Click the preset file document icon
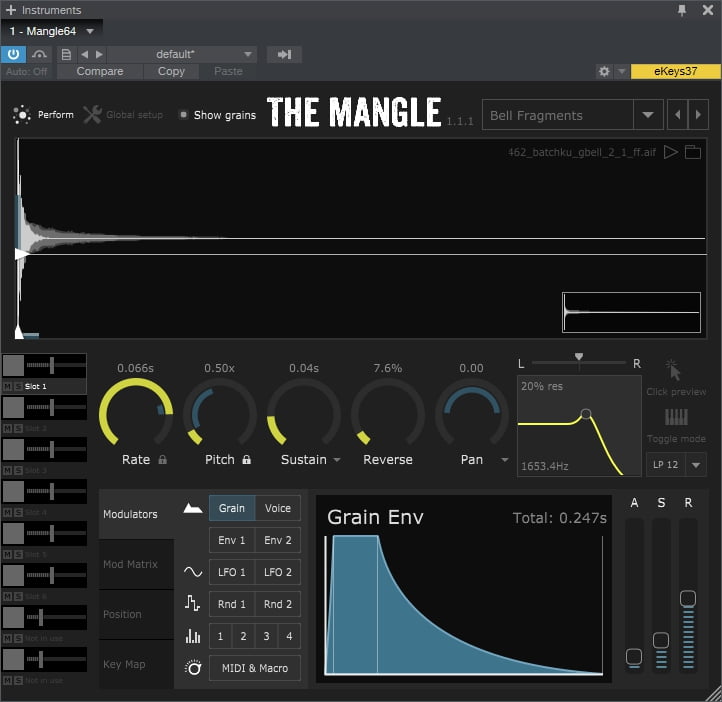Viewport: 722px width, 702px height. (x=66, y=54)
